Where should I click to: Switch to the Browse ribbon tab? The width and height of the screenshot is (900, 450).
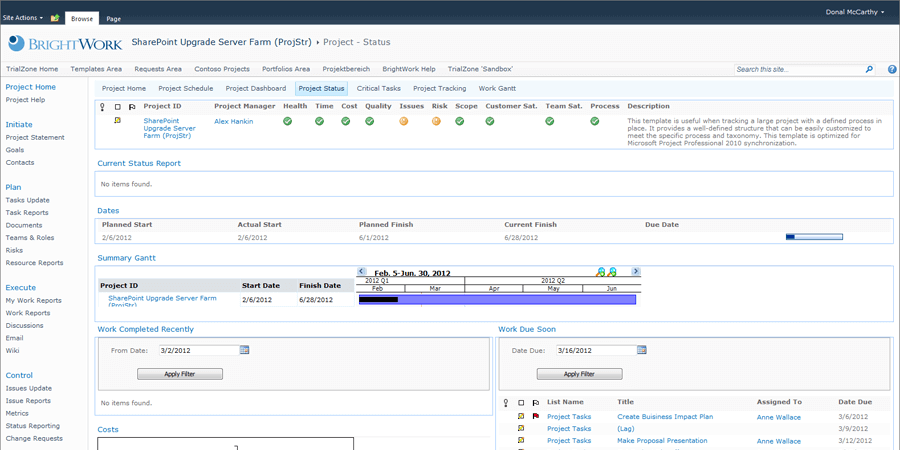click(82, 18)
